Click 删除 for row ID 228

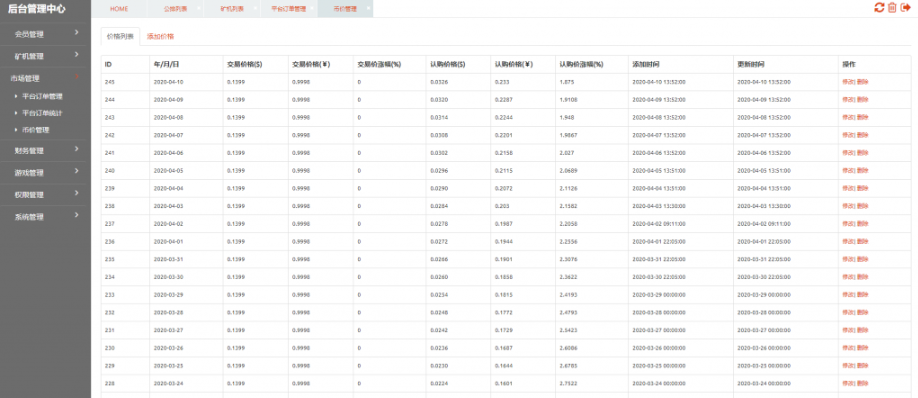click(x=862, y=383)
